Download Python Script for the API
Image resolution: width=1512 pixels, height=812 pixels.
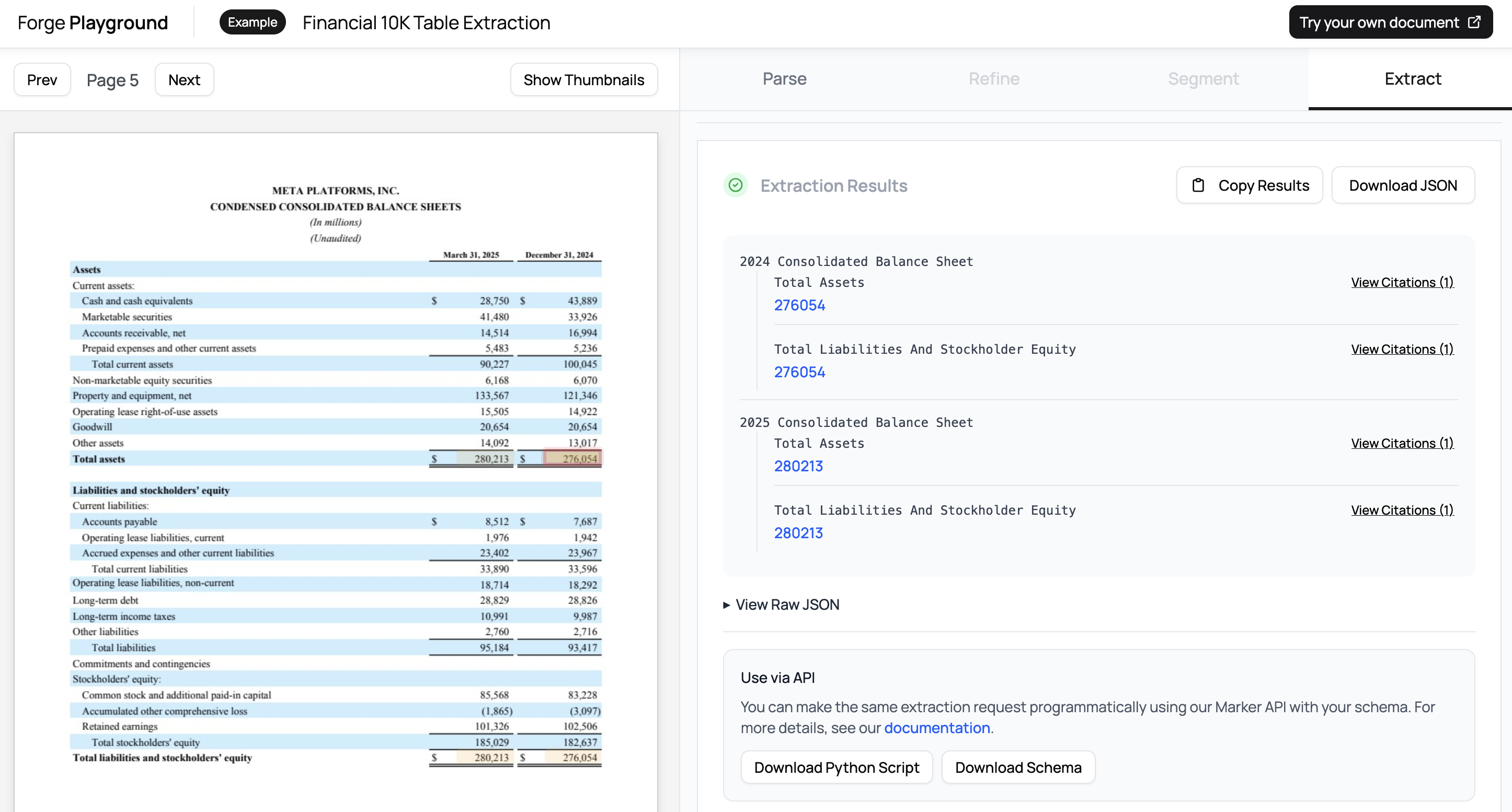[836, 768]
